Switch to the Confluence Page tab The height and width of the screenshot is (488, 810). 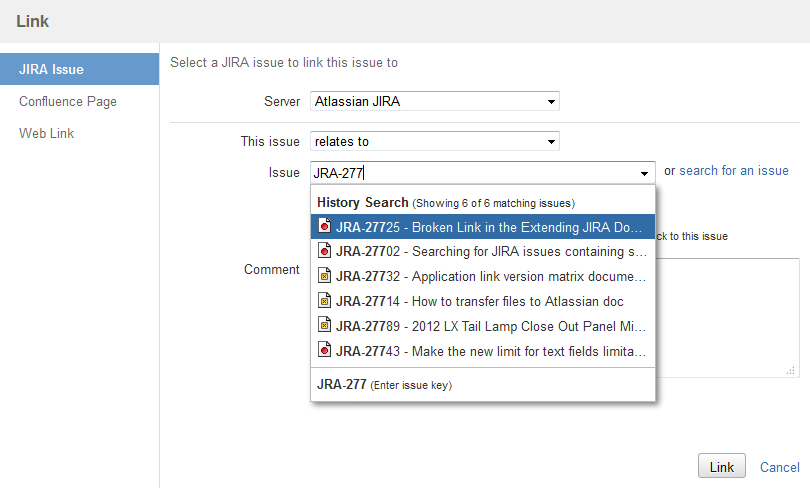click(68, 102)
